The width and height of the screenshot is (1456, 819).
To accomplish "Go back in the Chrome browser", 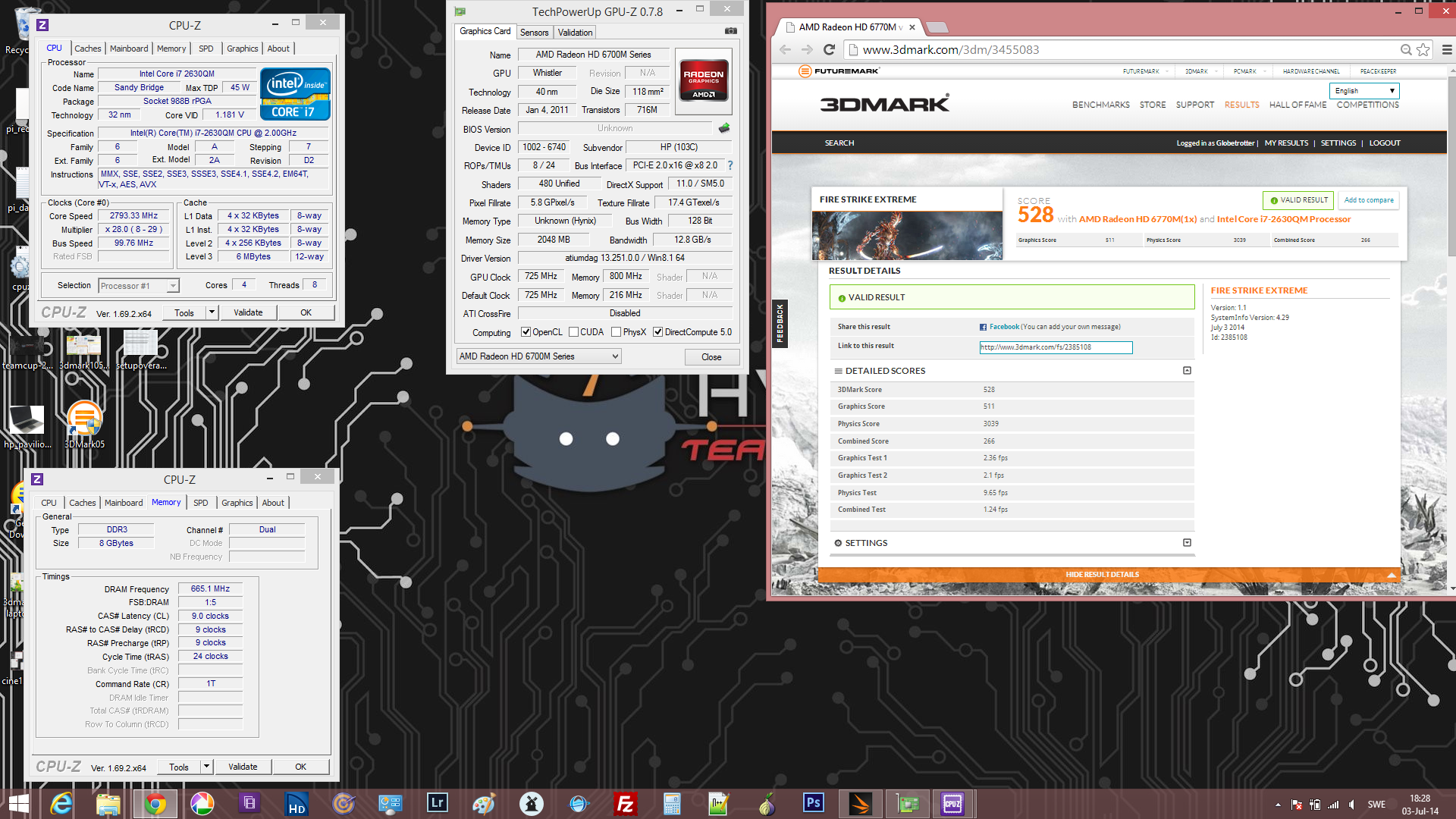I will (785, 50).
